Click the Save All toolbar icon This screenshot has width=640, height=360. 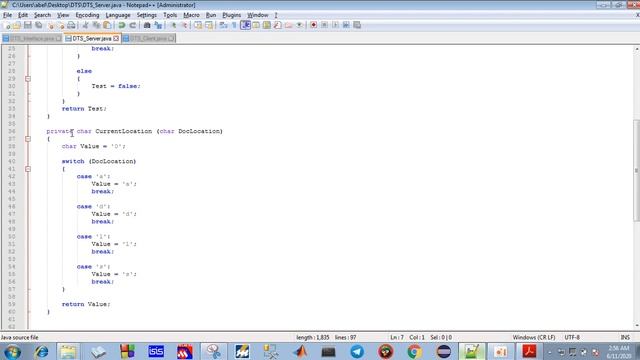coord(39,25)
